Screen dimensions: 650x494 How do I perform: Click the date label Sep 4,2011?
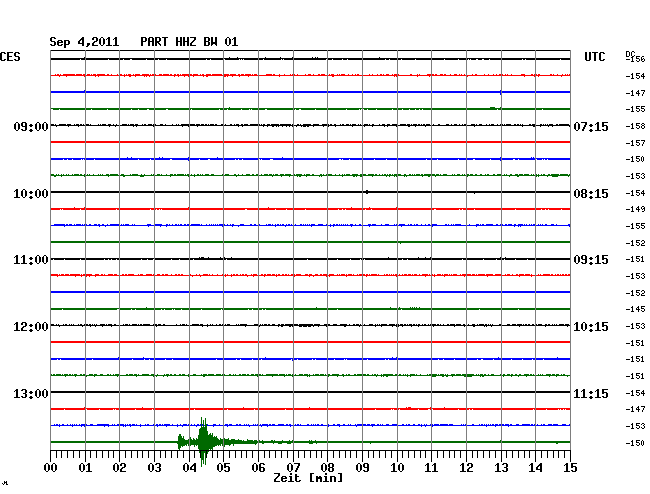84,41
